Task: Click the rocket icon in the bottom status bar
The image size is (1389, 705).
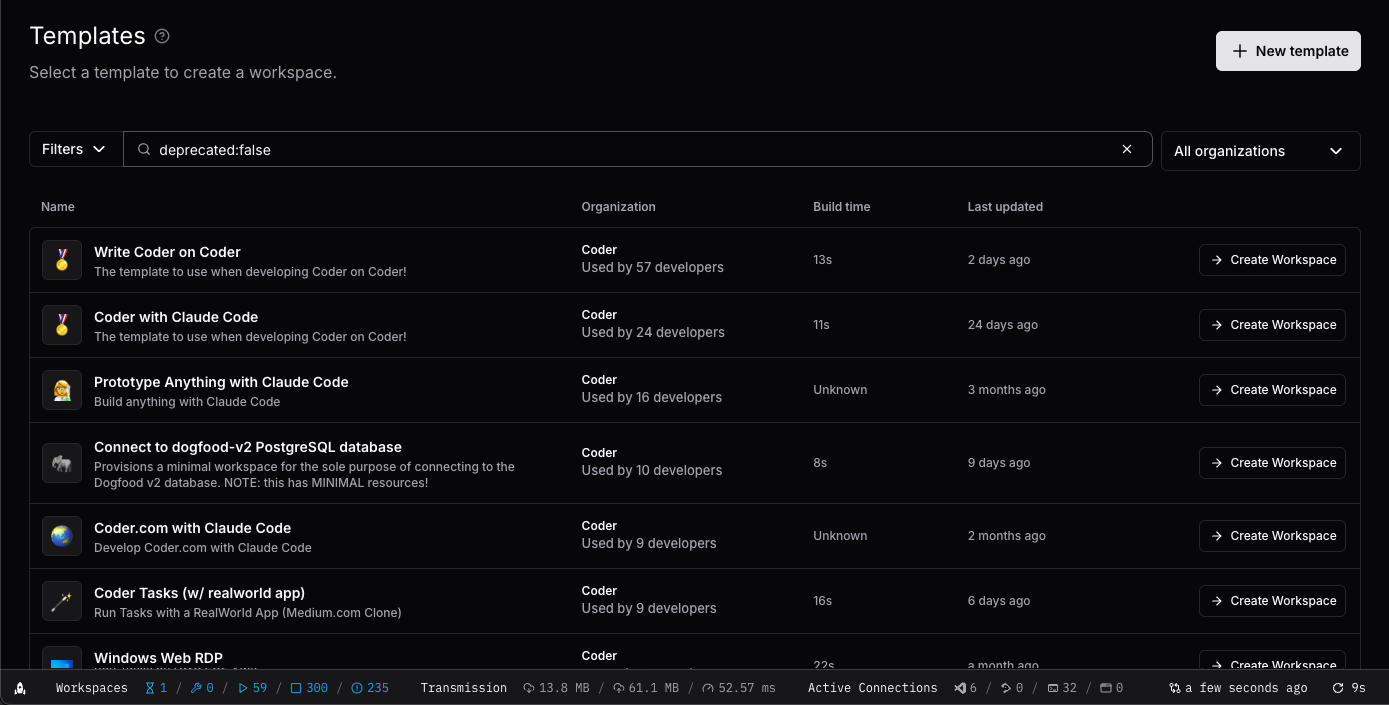Action: click(20, 688)
